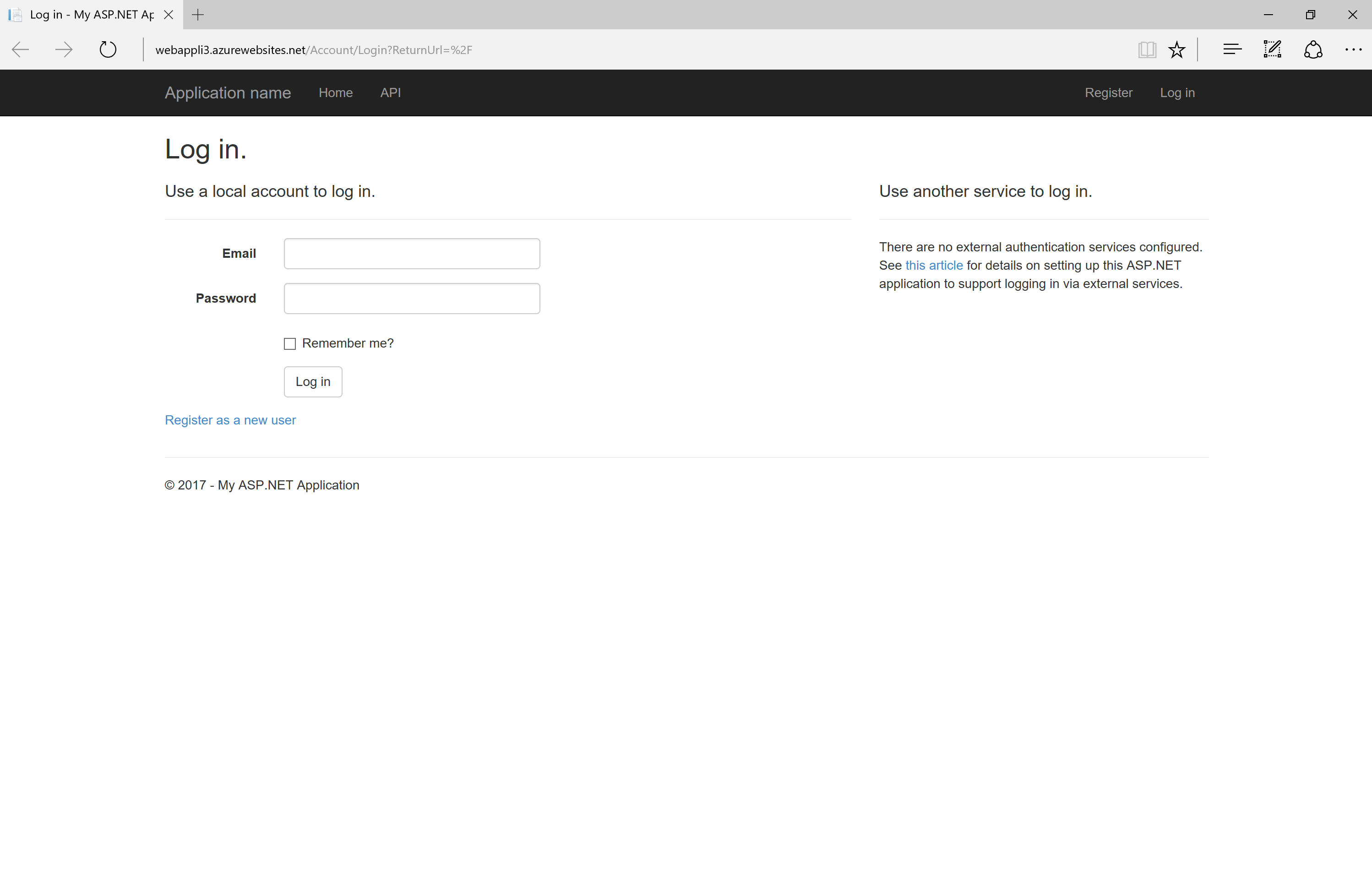Tick the Remember me checkbox
The image size is (1372, 875).
coord(290,343)
